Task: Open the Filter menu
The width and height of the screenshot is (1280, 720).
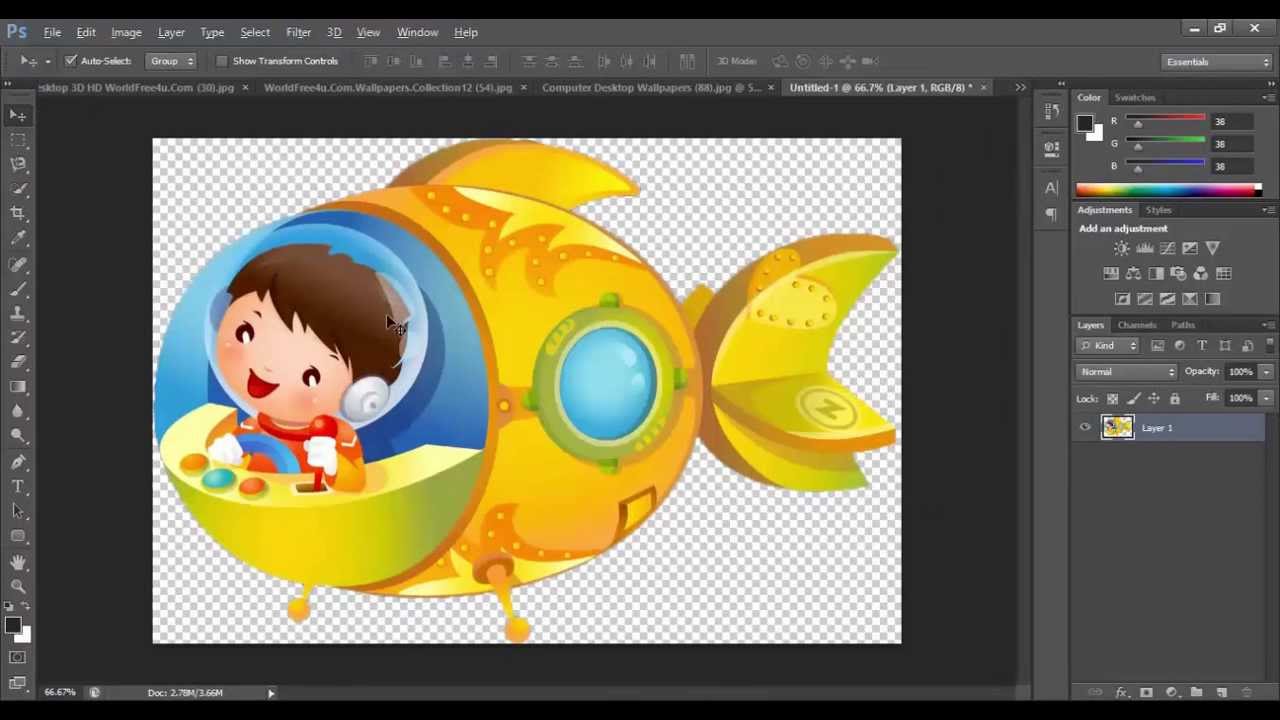Action: click(298, 32)
